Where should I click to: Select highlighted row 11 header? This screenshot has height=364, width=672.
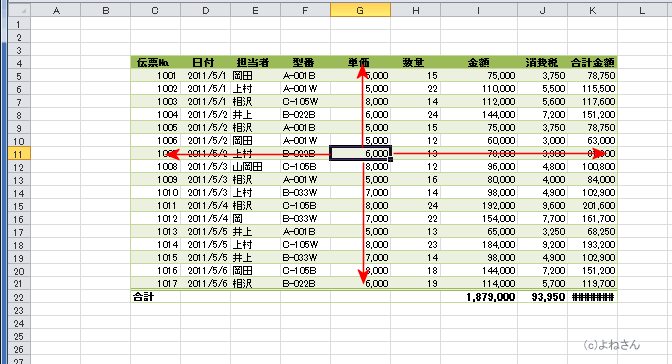click(x=19, y=154)
